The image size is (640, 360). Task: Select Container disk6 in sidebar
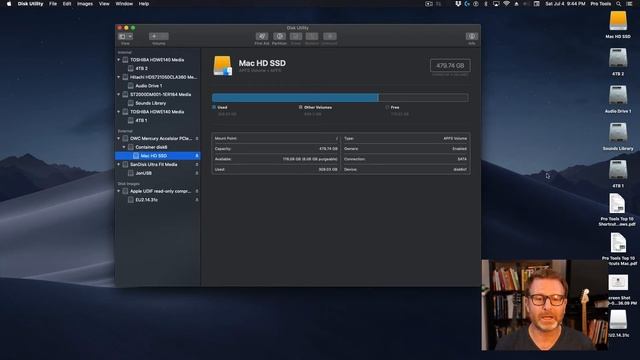158,147
